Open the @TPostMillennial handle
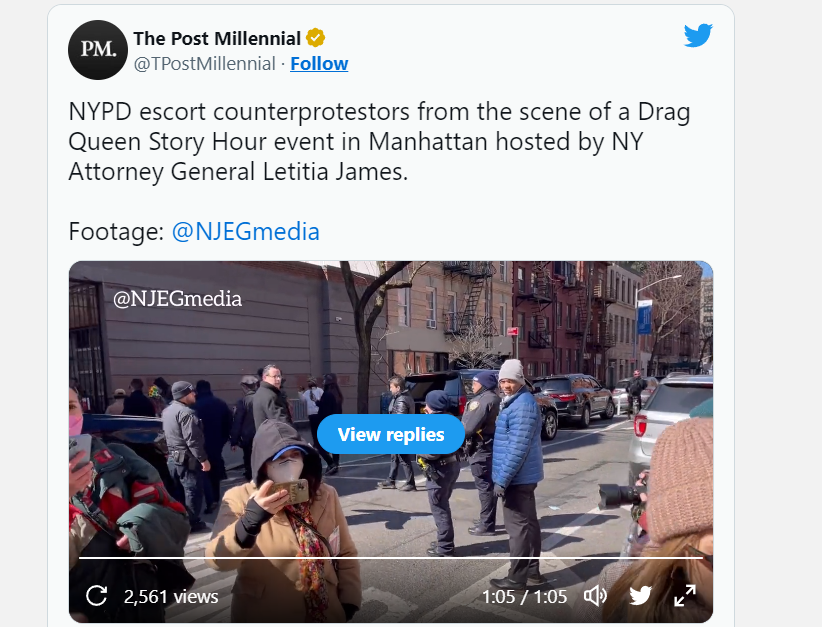 click(204, 63)
